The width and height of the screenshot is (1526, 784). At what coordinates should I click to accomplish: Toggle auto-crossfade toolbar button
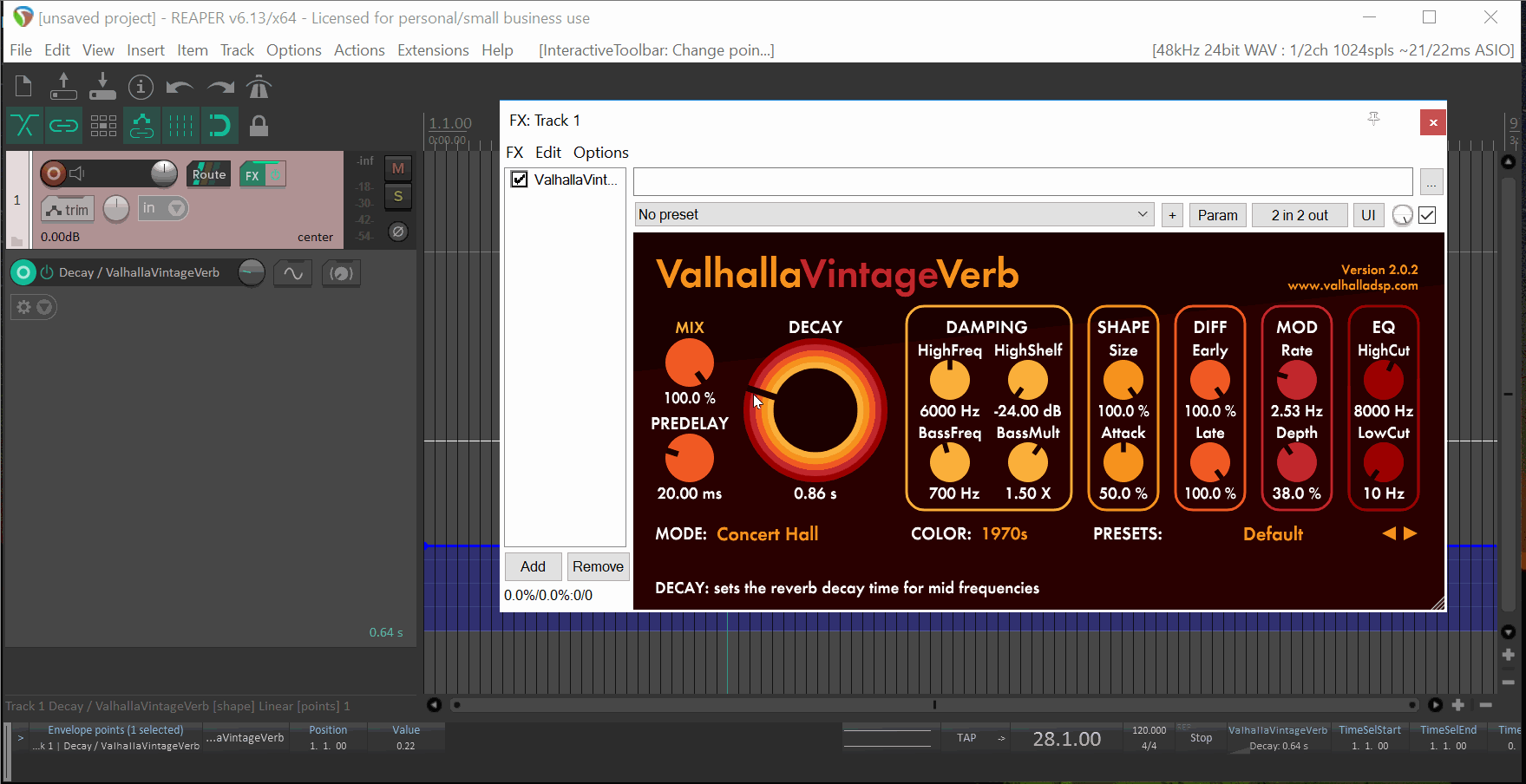tap(24, 126)
